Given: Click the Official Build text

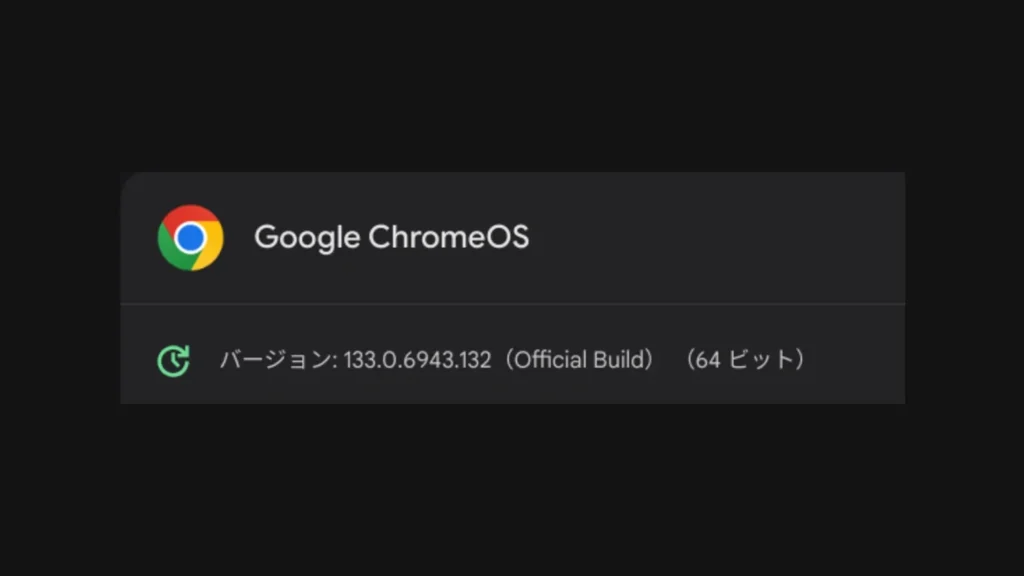Looking at the screenshot, I should [x=578, y=360].
